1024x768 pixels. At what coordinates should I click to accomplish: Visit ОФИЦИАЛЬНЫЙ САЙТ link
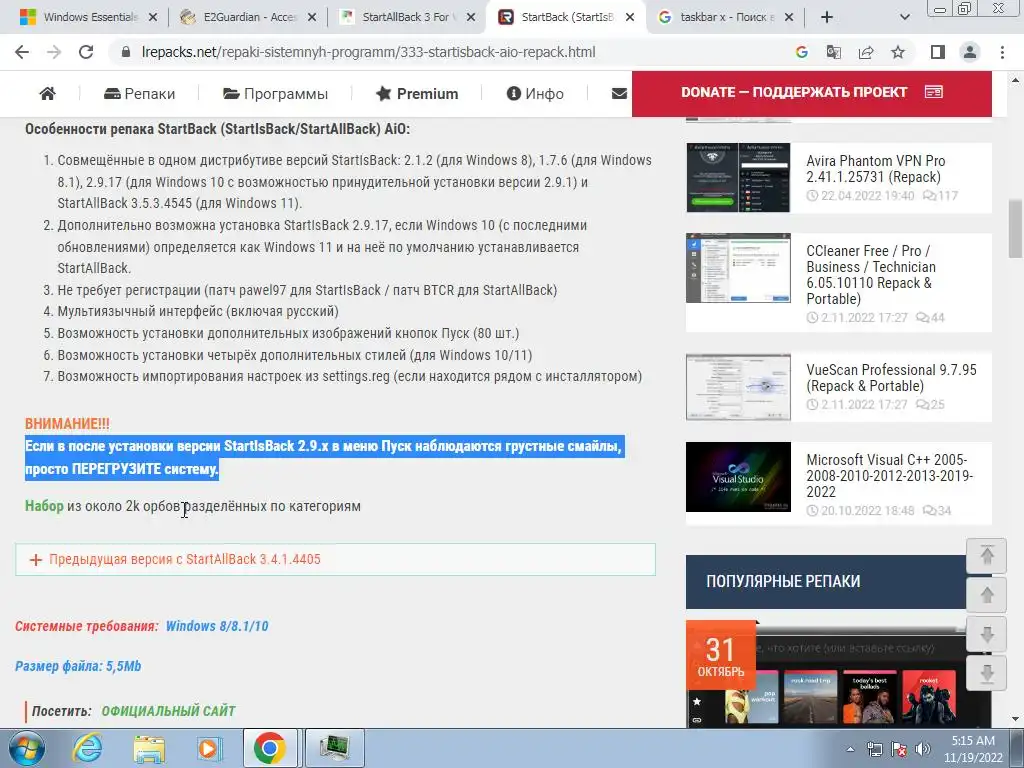(x=168, y=711)
